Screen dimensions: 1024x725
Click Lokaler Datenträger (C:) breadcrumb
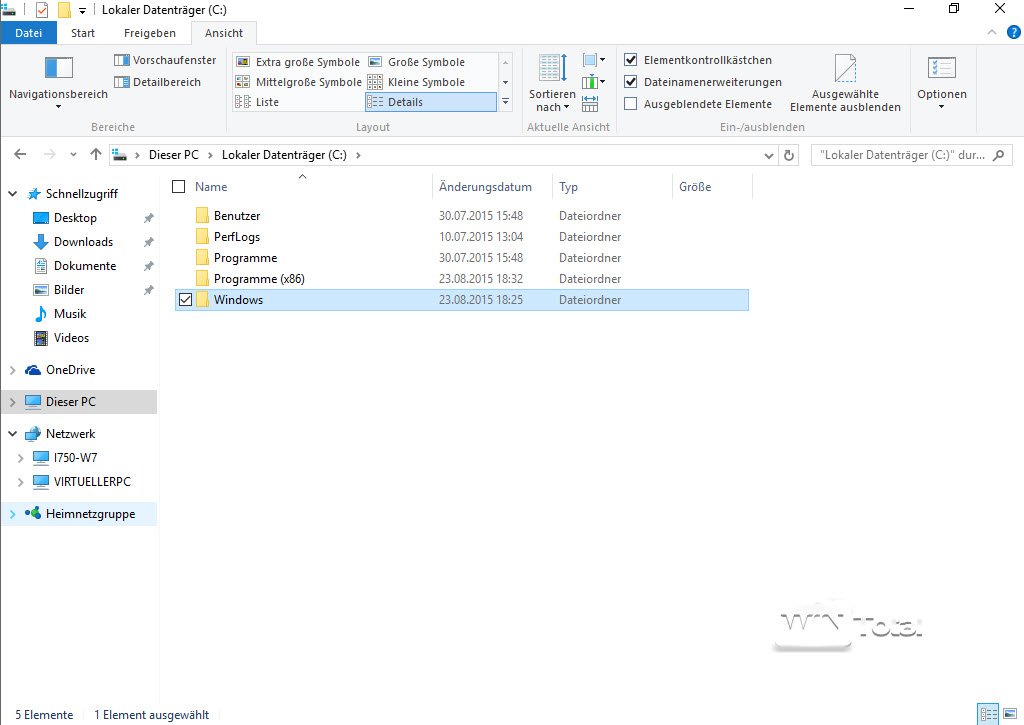pyautogui.click(x=284, y=155)
